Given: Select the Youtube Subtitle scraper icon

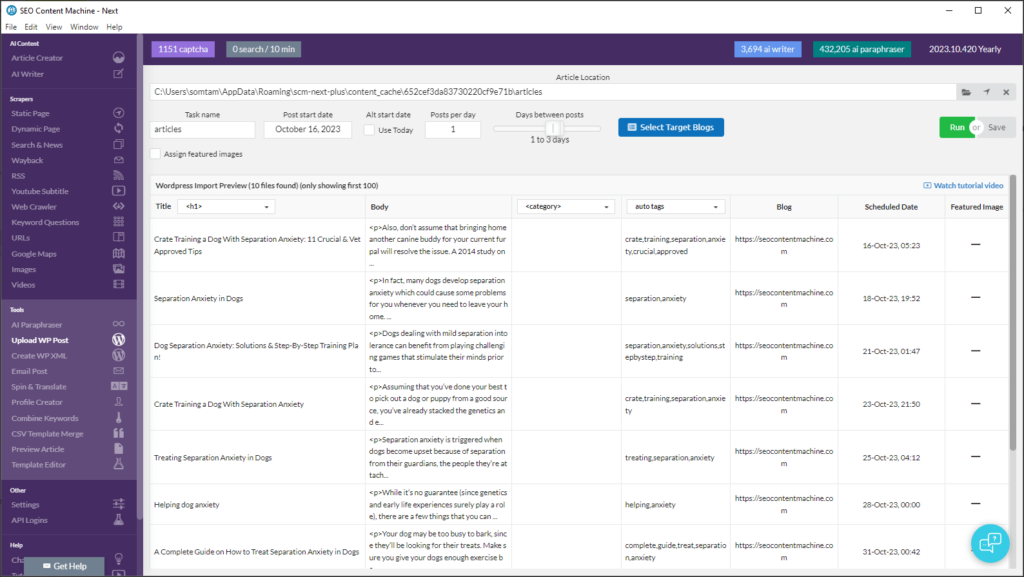Looking at the screenshot, I should tap(118, 191).
